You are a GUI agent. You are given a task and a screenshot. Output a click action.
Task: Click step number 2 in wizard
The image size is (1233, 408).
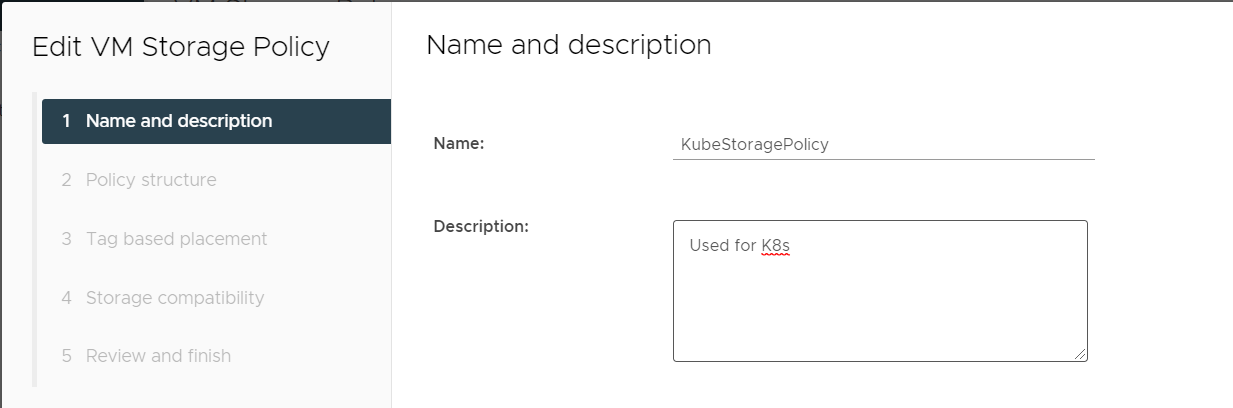[x=66, y=180]
